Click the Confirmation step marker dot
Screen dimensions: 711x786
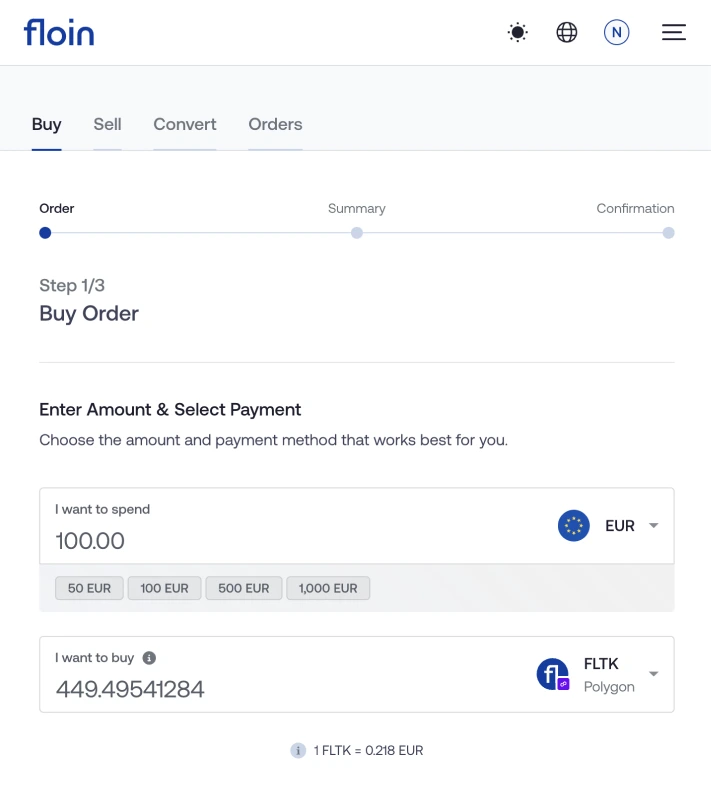point(668,233)
